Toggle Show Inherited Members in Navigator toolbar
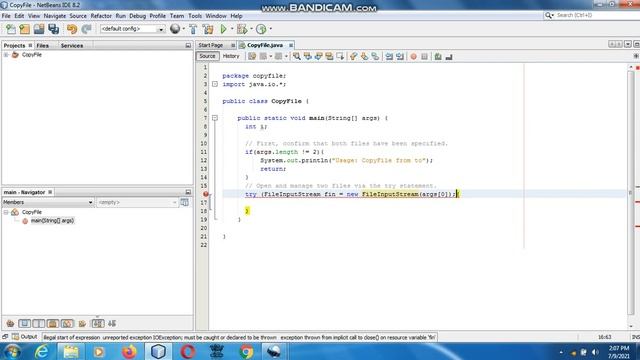This screenshot has width=640, height=360. tap(10, 324)
